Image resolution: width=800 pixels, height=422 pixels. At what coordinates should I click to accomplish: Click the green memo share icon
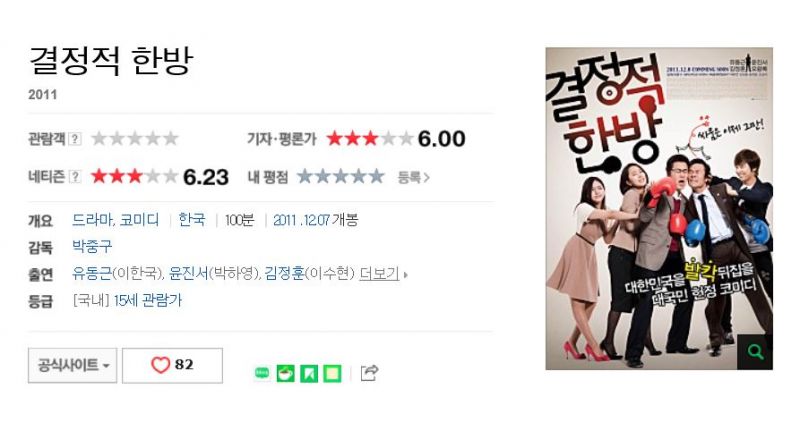(x=332, y=374)
